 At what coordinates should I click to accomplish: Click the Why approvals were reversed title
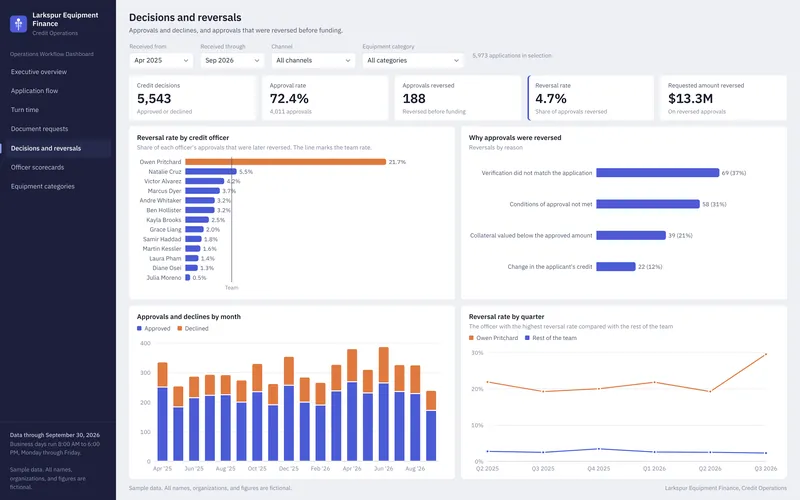[515, 138]
